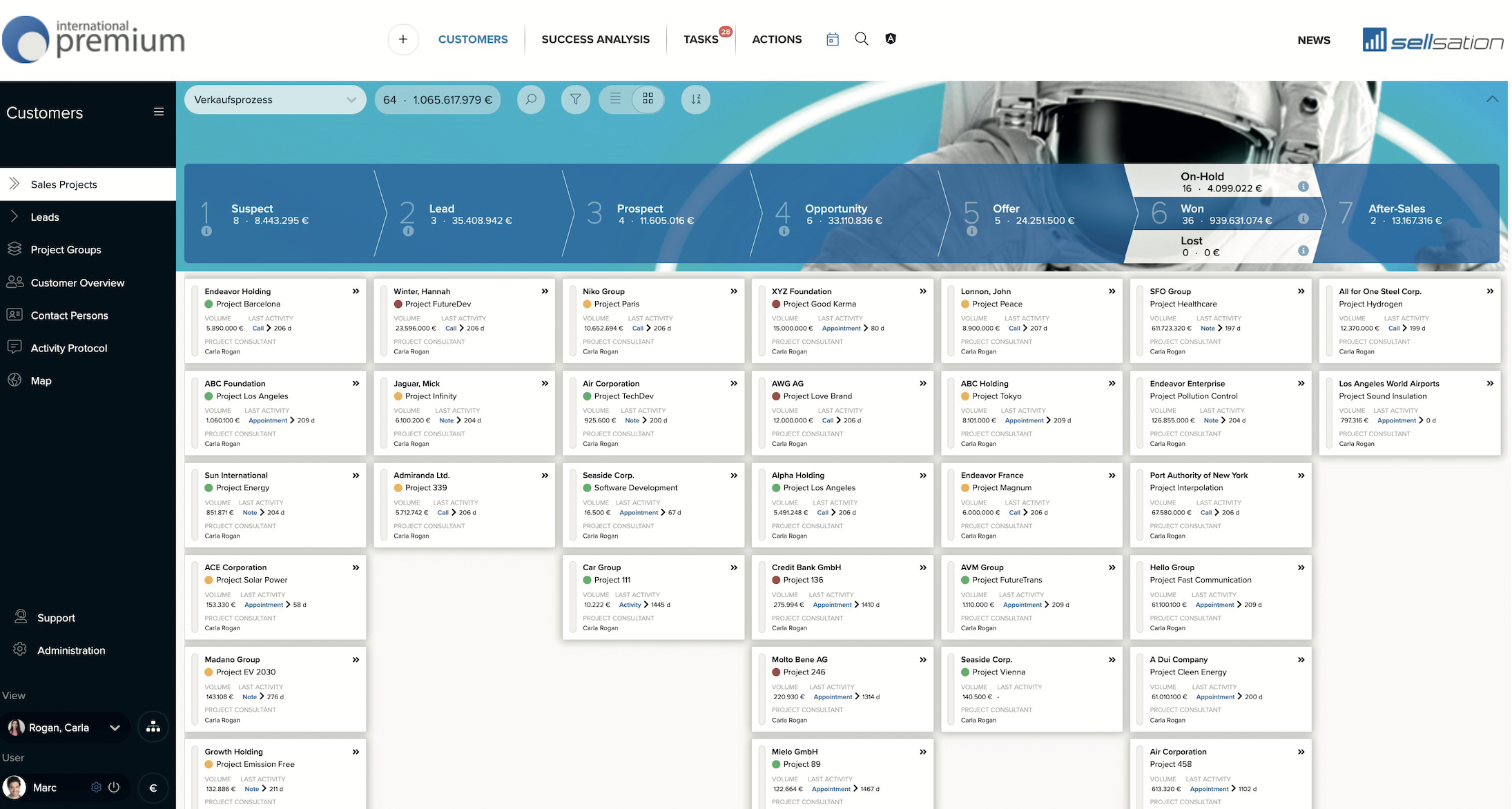Screen dimensions: 1512x809
Task: Click the info icon for Lost
Action: (1303, 251)
